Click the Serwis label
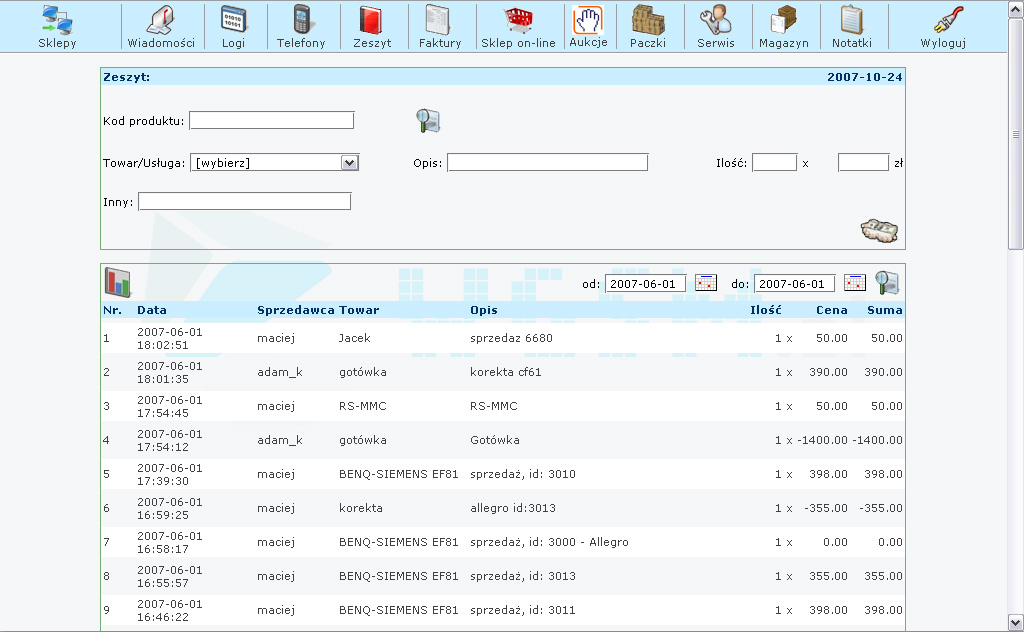Image resolution: width=1024 pixels, height=632 pixels. (x=716, y=43)
